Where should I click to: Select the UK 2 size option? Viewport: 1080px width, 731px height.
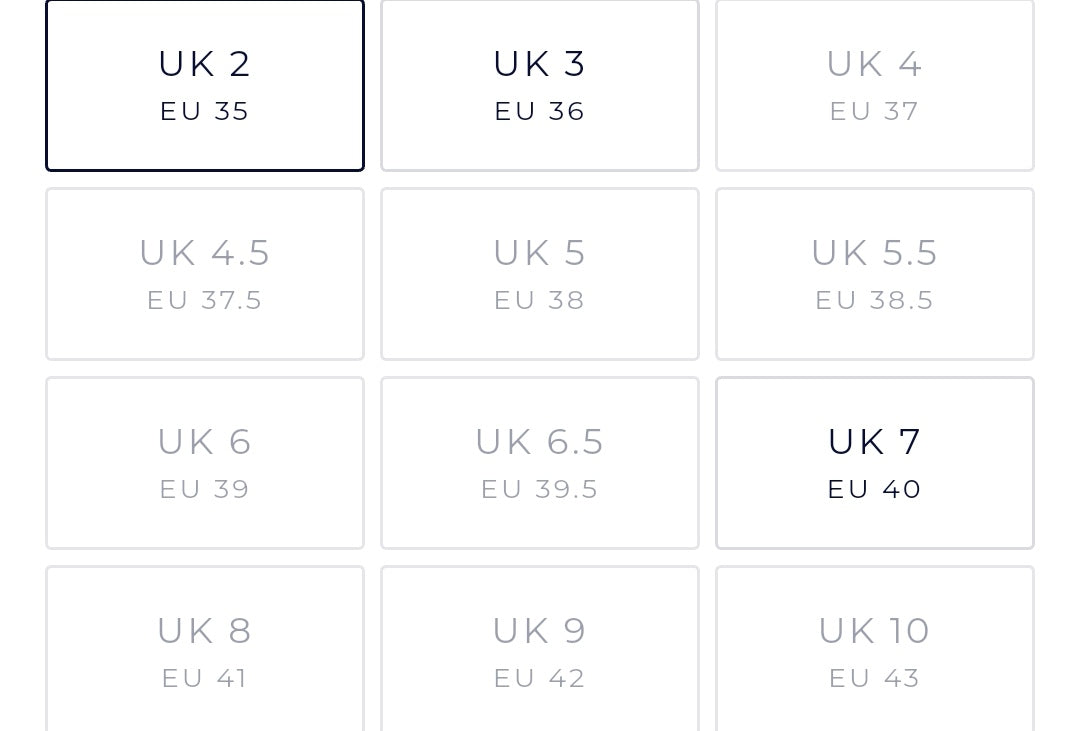point(205,85)
